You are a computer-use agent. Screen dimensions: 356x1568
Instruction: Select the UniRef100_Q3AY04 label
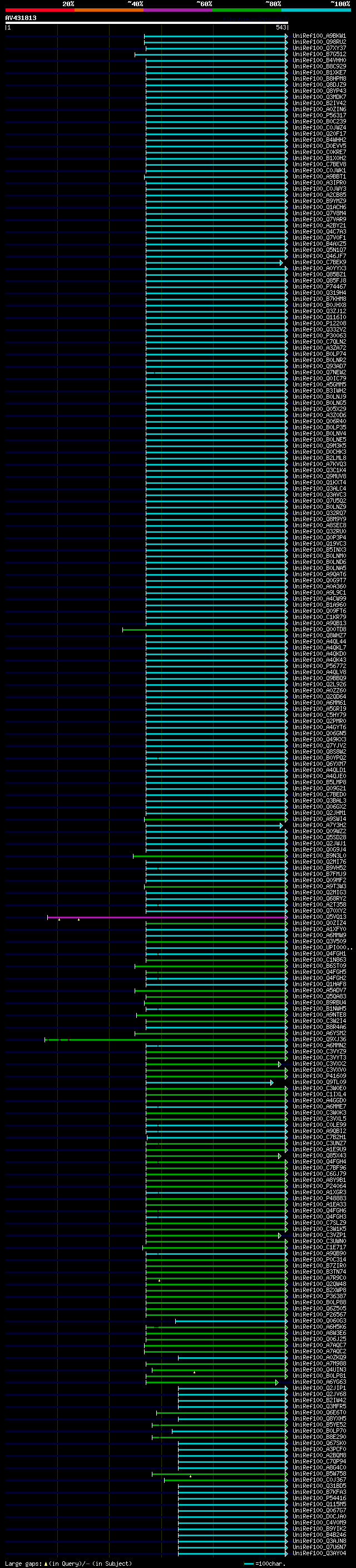319,1554
